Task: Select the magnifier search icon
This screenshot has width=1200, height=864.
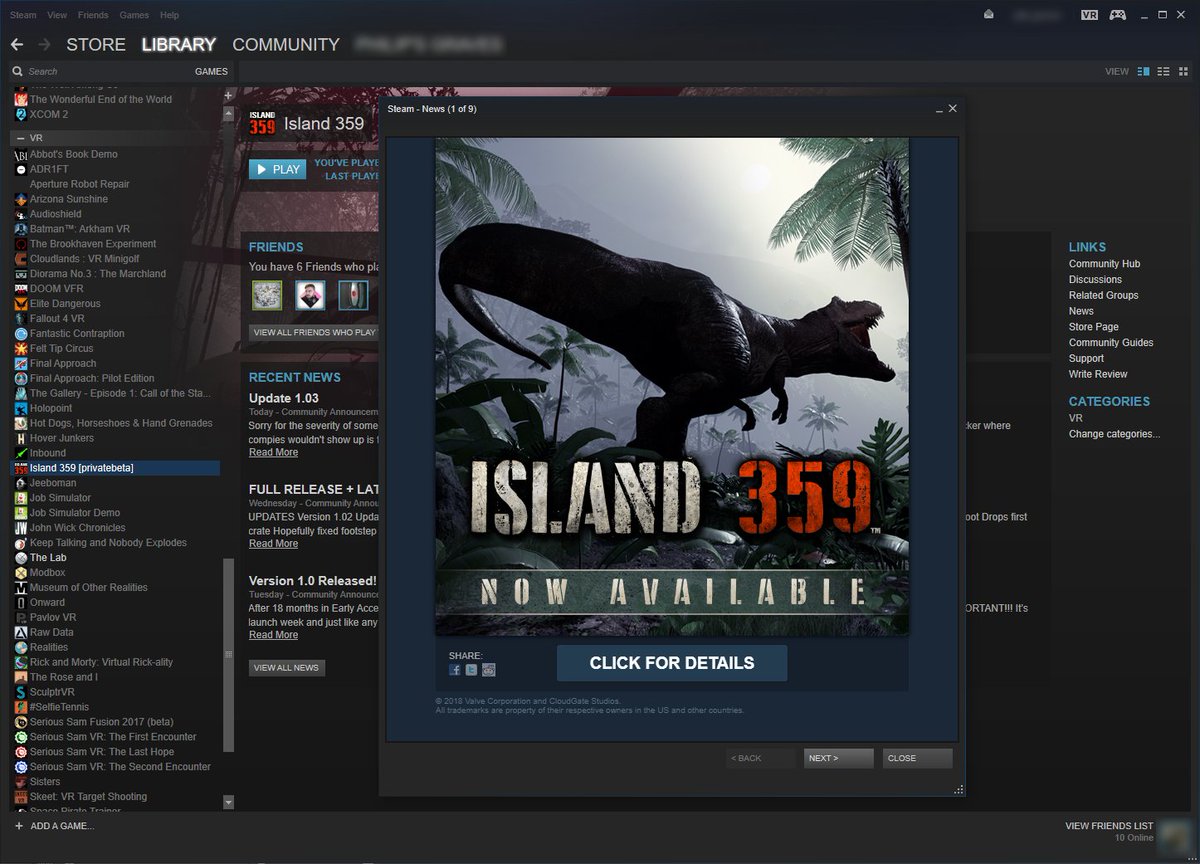Action: [x=18, y=72]
